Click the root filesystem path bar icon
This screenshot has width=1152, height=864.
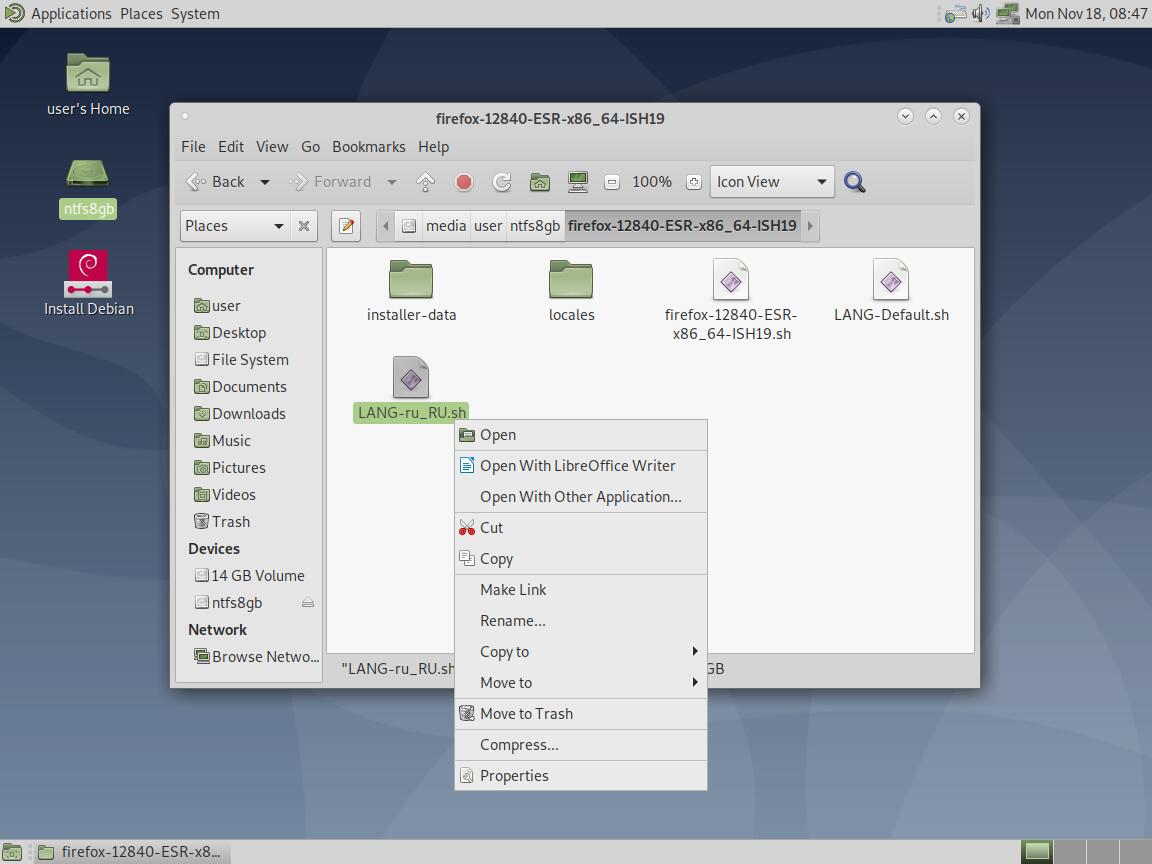[x=409, y=226]
